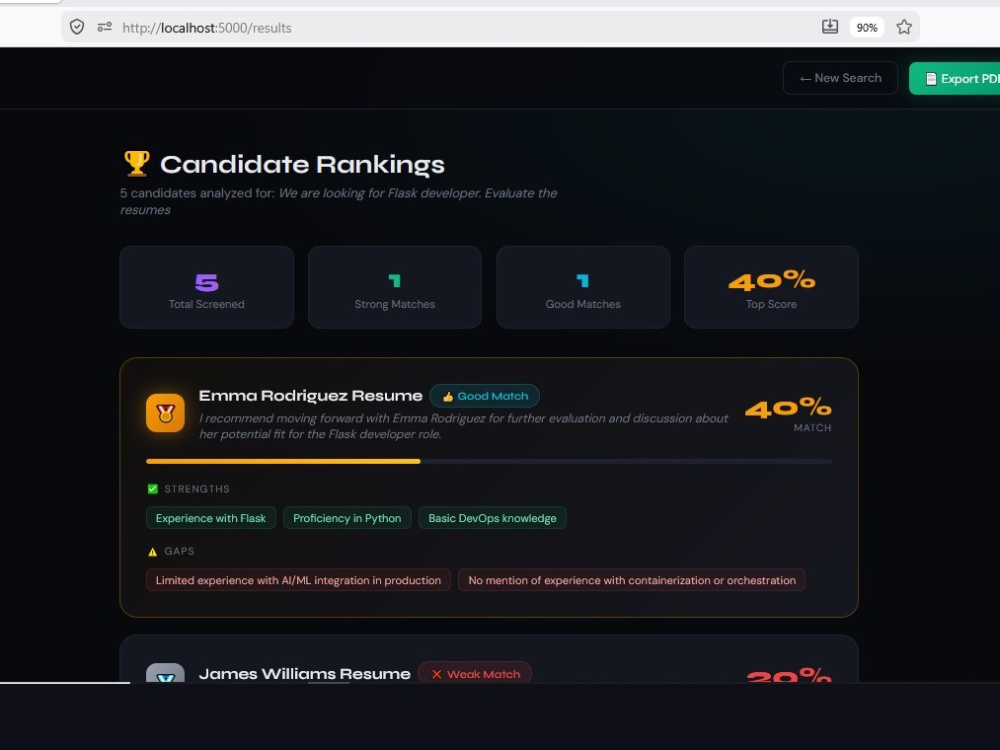Viewport: 1000px width, 750px height.
Task: Click the shield tracking protection icon
Action: pos(77,27)
